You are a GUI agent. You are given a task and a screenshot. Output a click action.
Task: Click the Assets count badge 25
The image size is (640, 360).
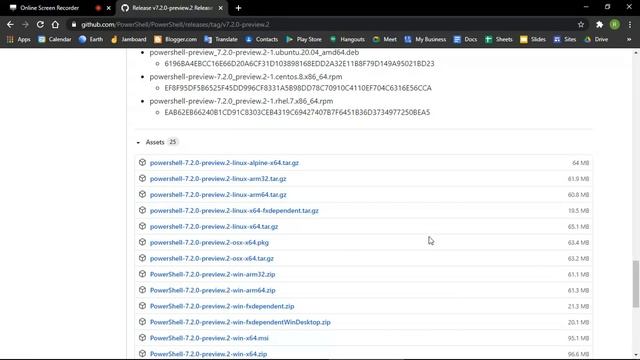(x=173, y=142)
